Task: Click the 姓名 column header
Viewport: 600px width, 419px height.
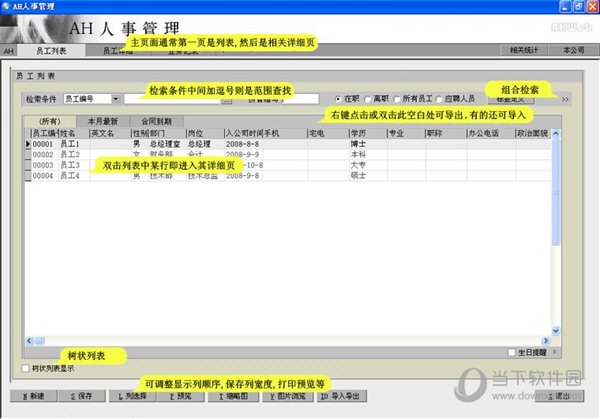Action: [x=74, y=134]
